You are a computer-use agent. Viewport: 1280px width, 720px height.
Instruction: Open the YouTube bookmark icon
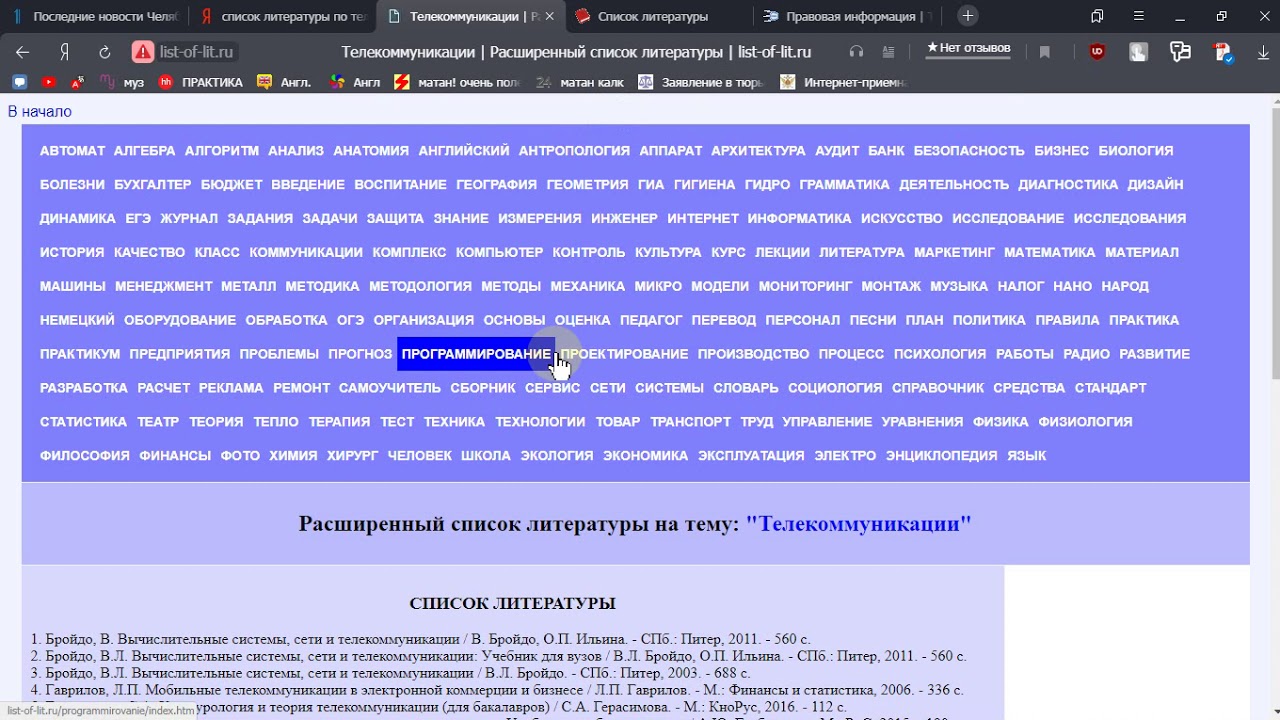tap(49, 82)
